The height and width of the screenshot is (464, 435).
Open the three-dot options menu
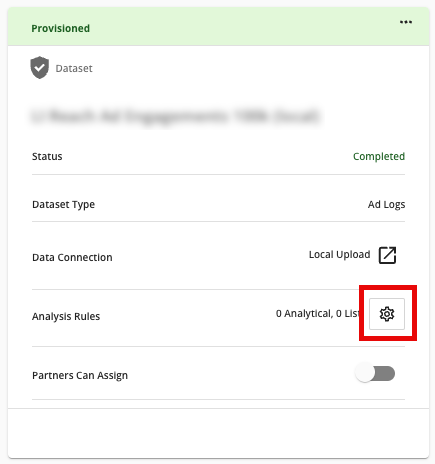[x=406, y=22]
